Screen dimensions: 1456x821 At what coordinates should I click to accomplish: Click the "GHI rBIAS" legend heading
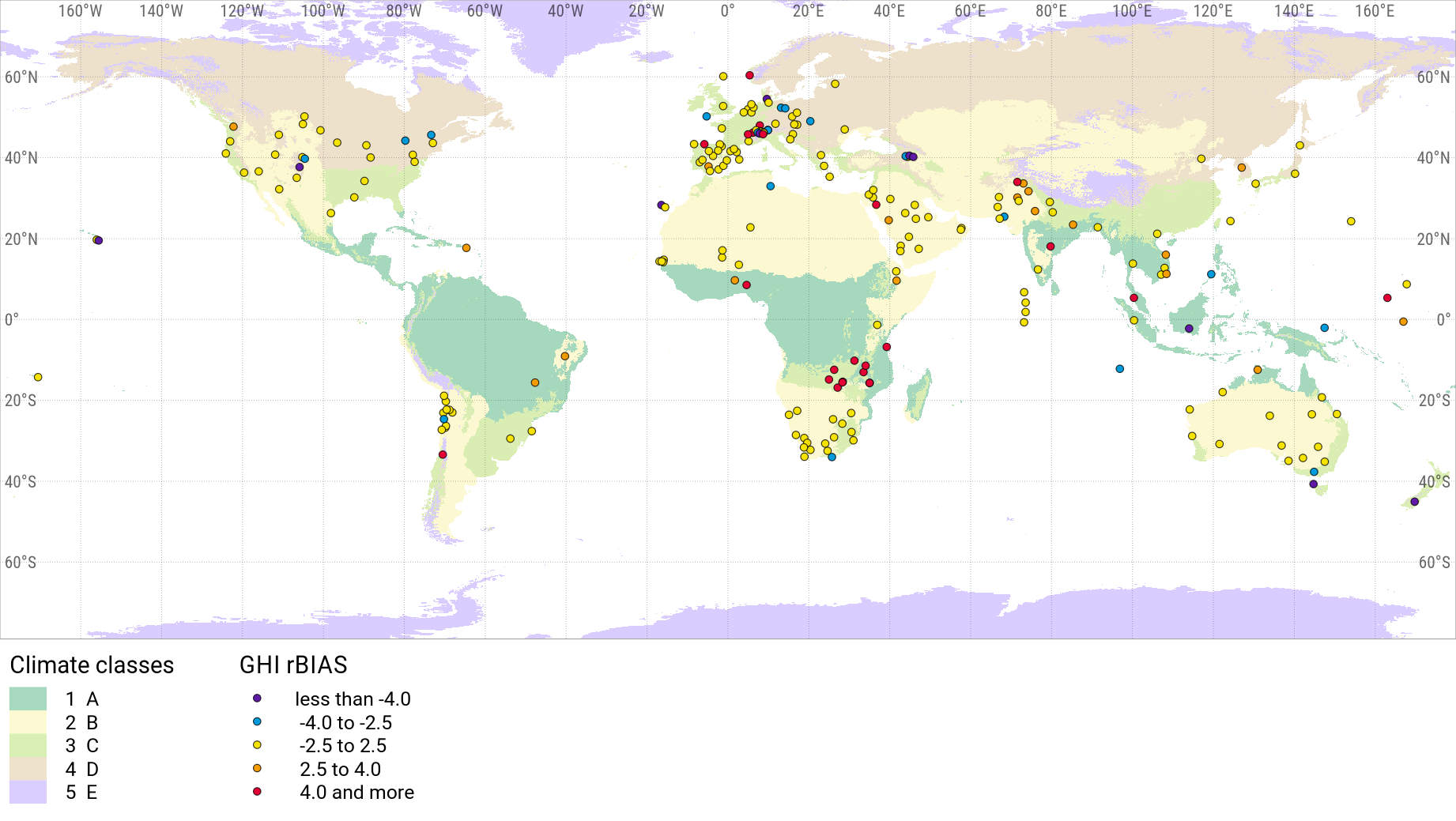point(296,665)
